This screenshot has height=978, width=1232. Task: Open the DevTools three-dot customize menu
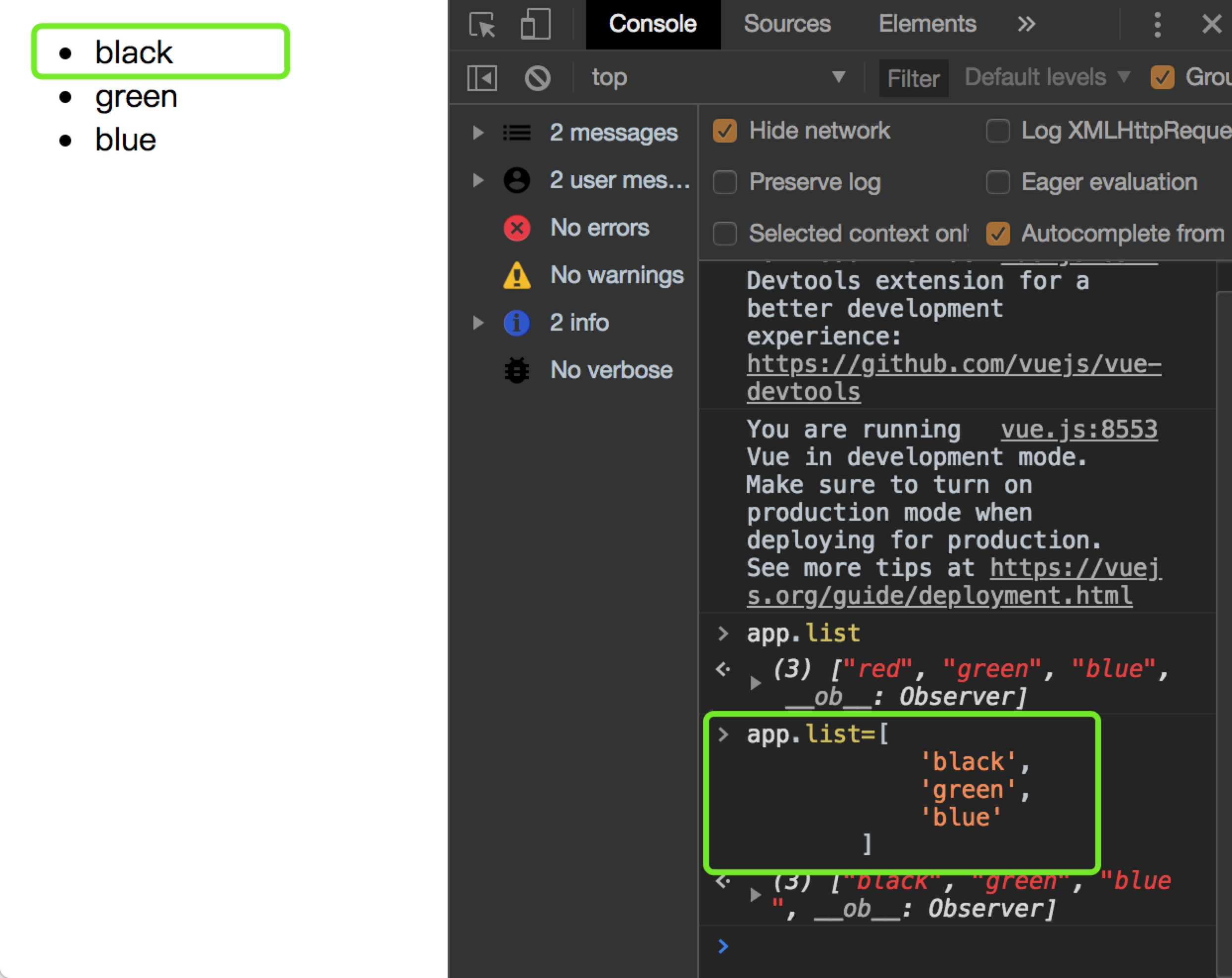(1157, 25)
